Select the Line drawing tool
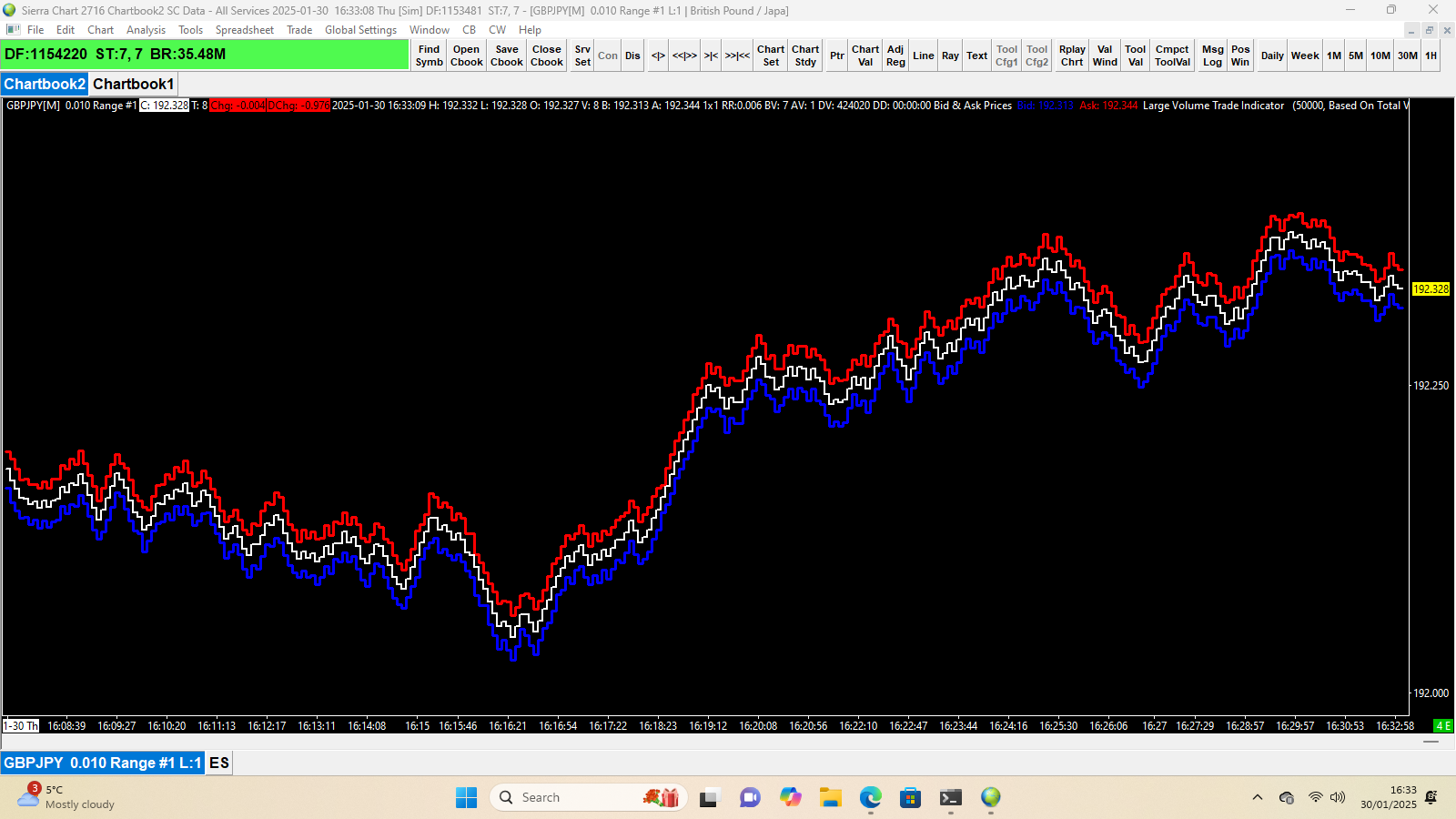Screen dimensions: 1456x819 pos(924,56)
